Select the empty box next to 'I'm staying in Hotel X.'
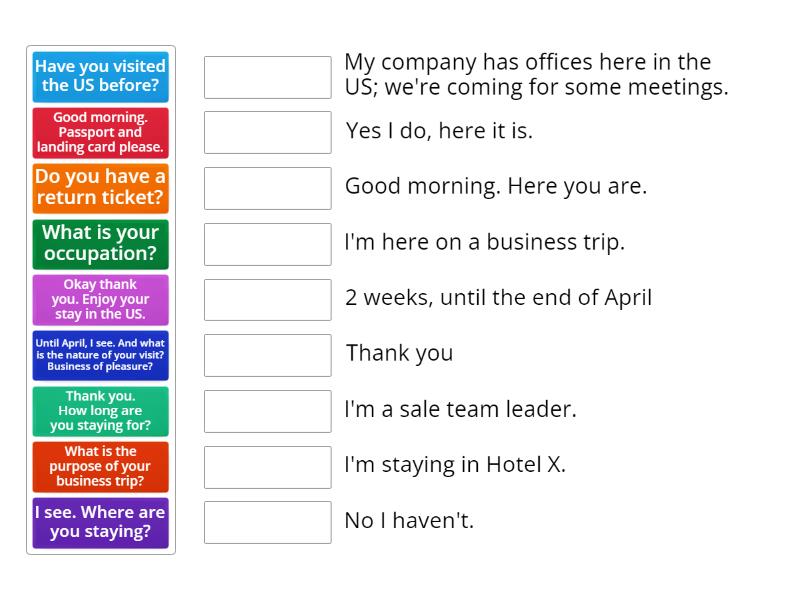 click(x=267, y=466)
